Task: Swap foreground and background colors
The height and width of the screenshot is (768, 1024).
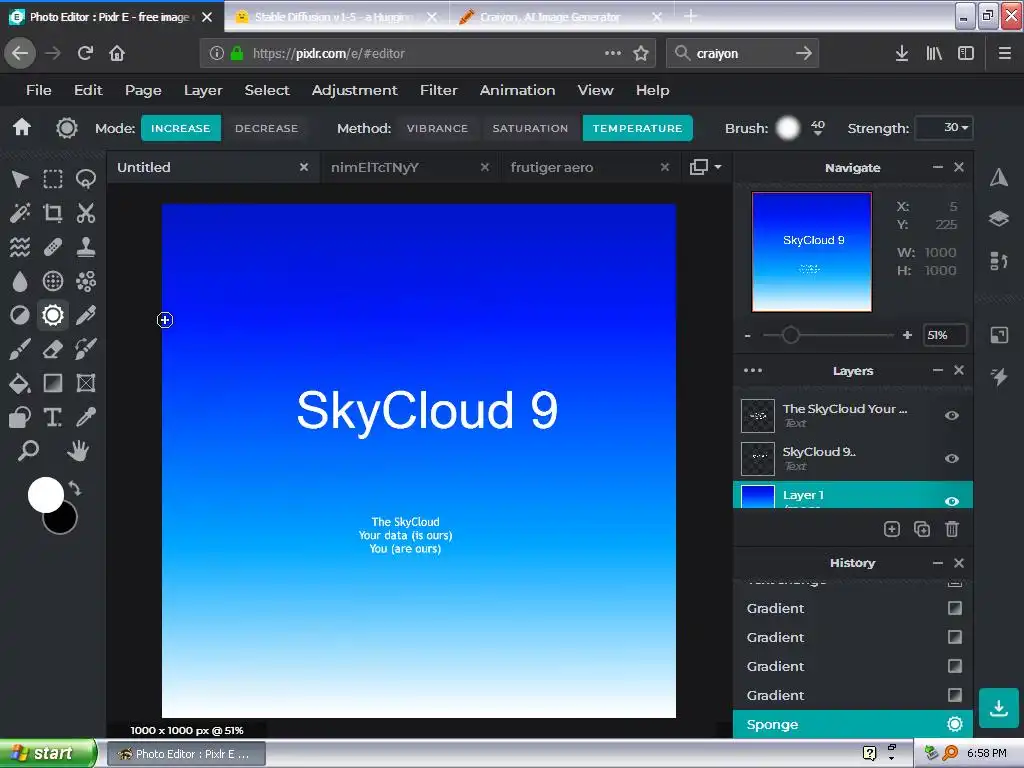Action: click(x=74, y=488)
